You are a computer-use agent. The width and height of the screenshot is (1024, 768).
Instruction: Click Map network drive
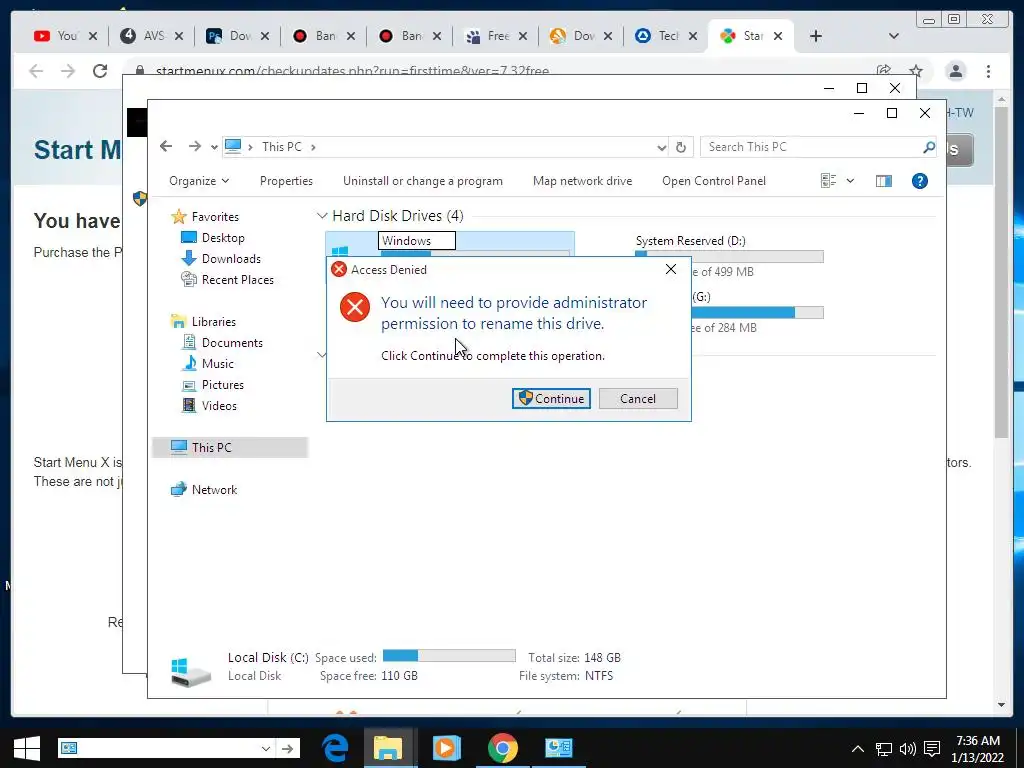[583, 181]
